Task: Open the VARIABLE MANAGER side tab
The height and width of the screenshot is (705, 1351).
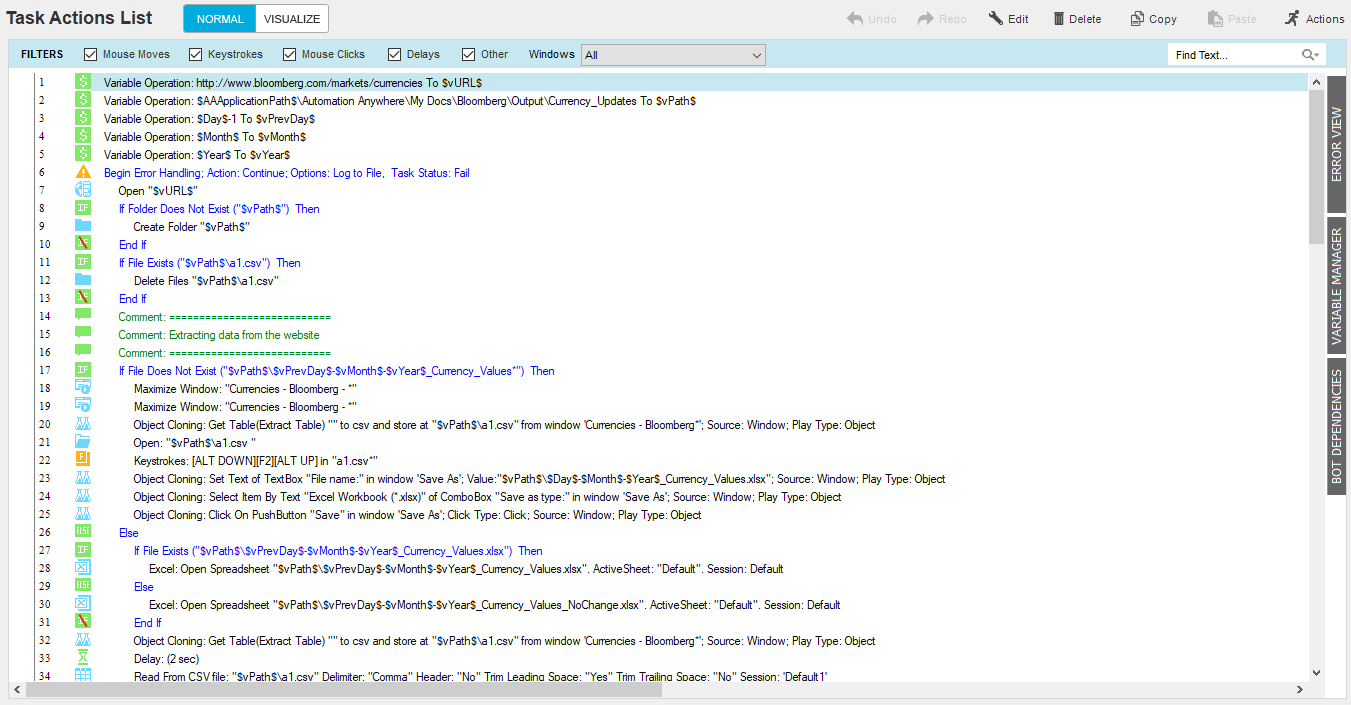Action: (1336, 285)
